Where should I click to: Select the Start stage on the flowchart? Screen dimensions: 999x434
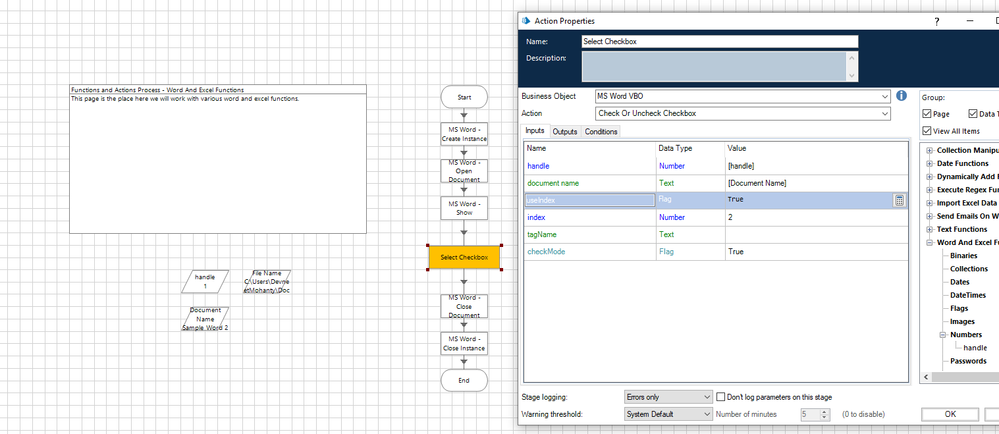click(464, 97)
